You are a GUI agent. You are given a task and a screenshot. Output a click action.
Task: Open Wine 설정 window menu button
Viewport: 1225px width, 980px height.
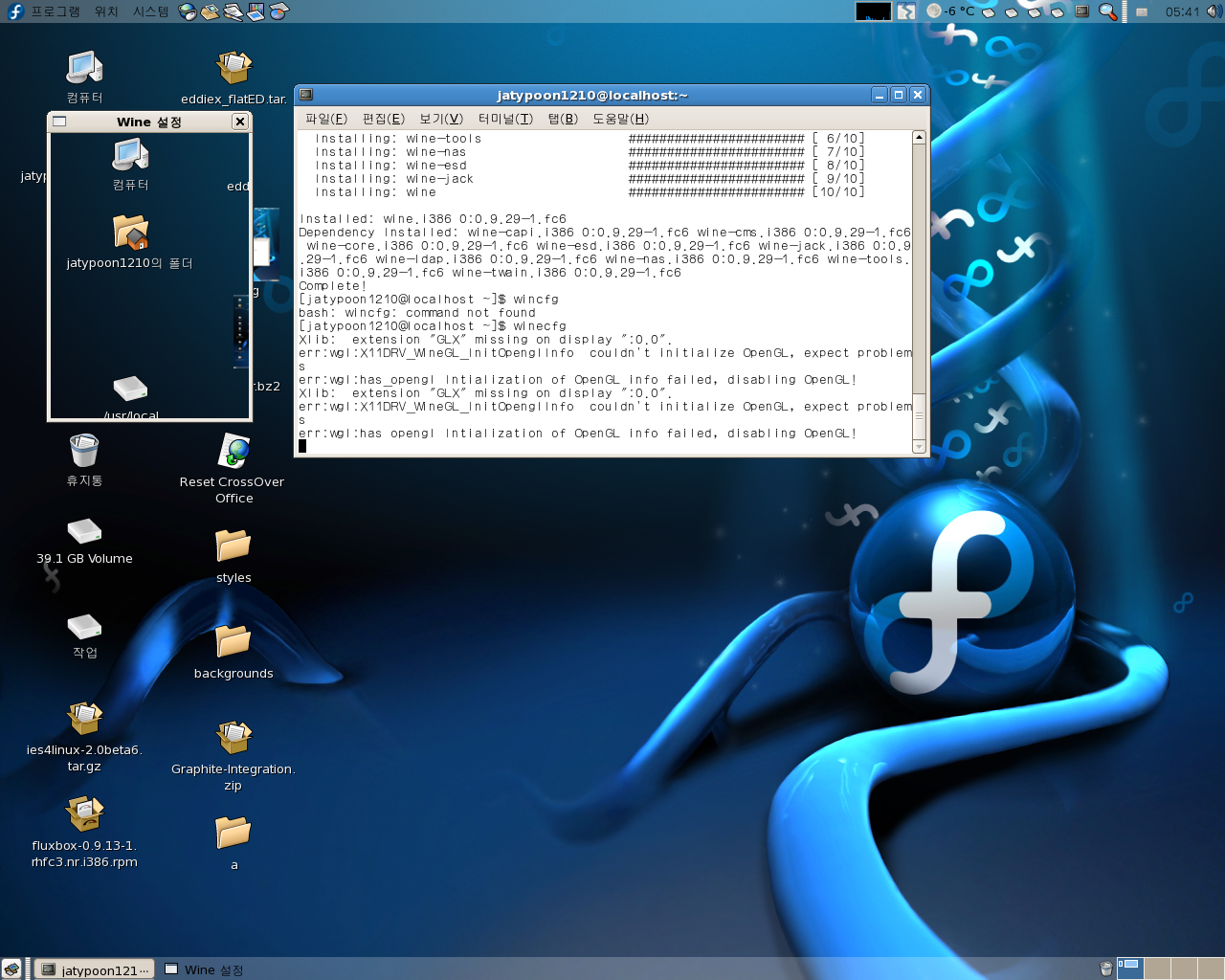click(59, 122)
